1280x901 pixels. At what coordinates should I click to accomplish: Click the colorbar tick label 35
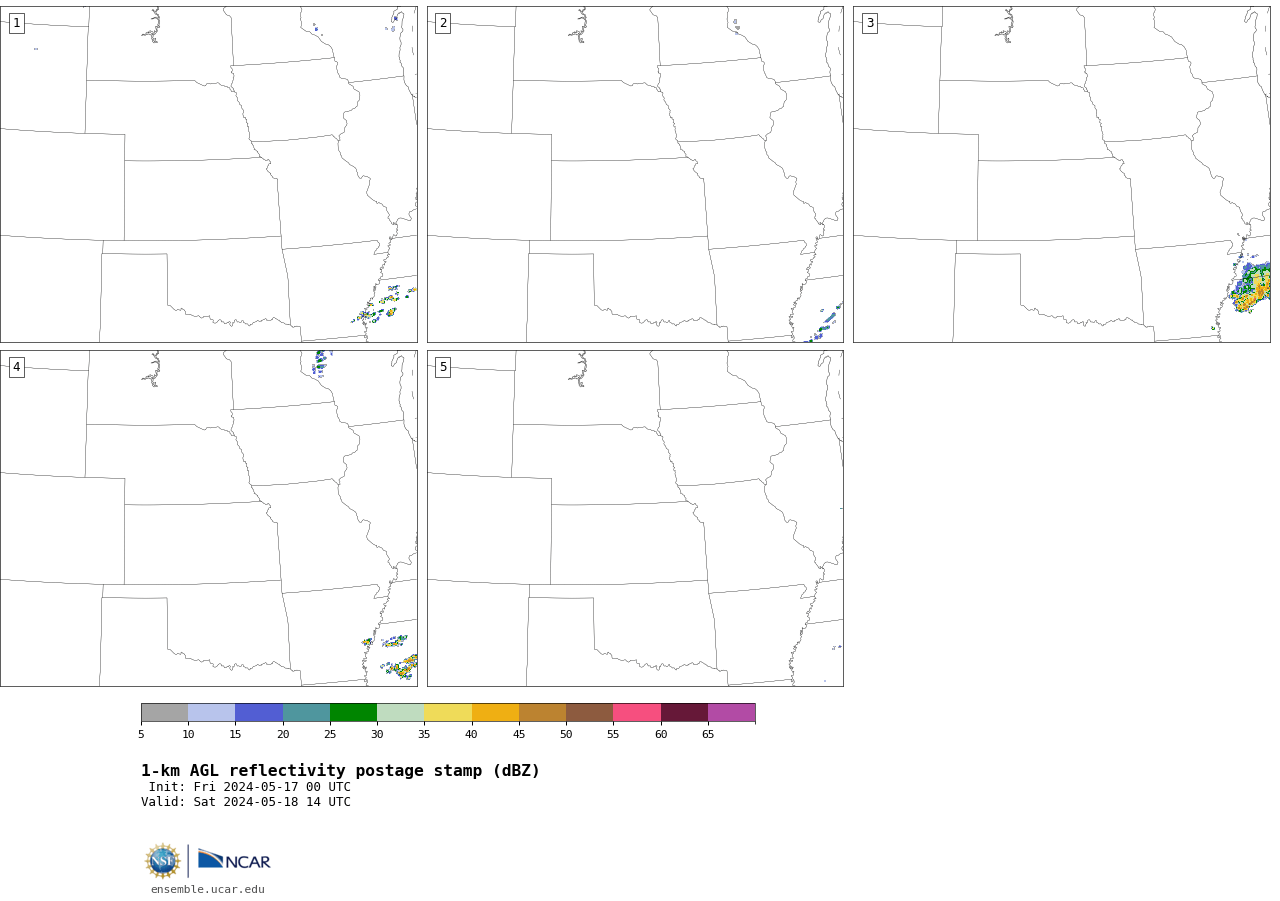click(424, 735)
